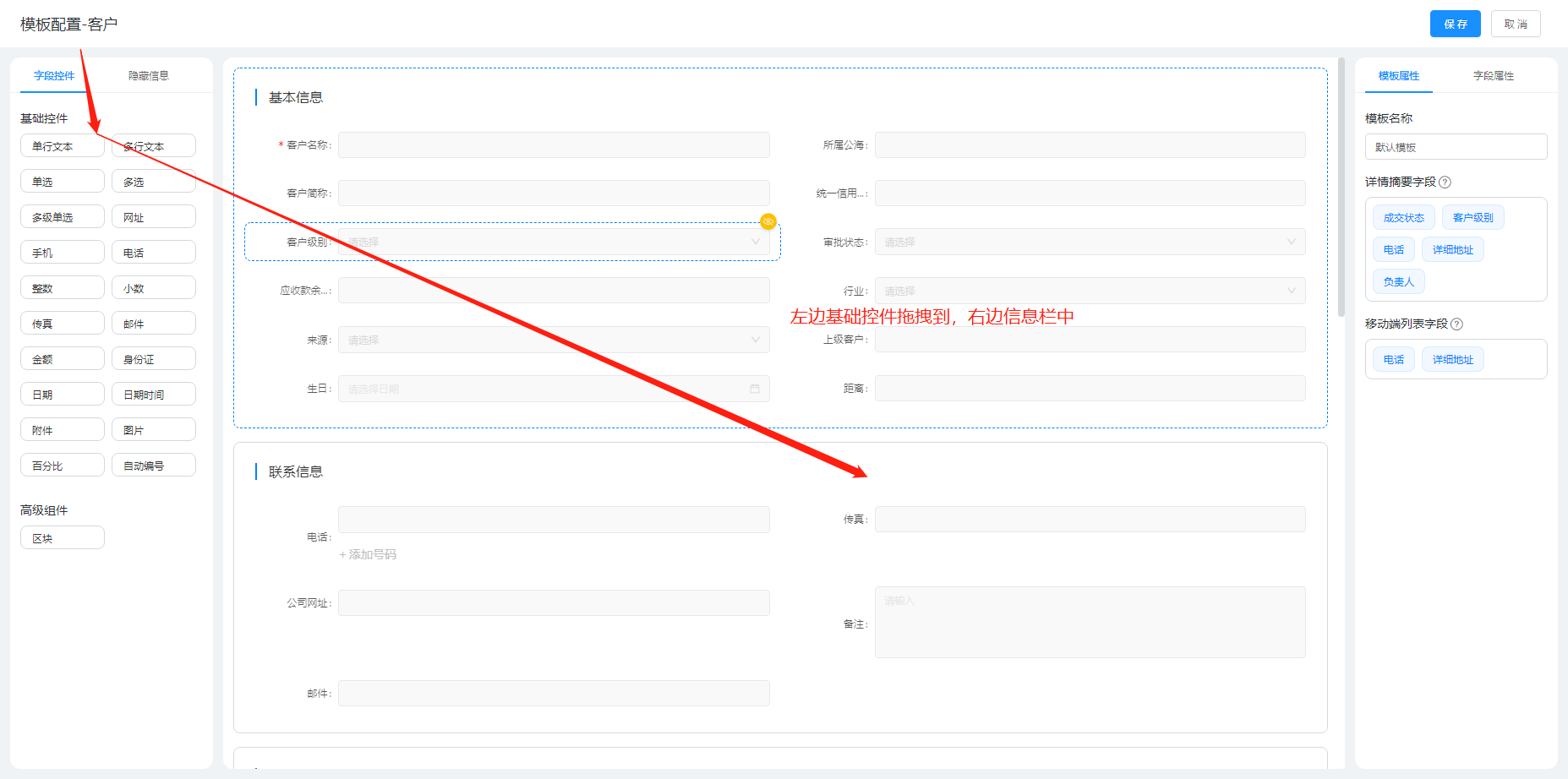Select the 网址 control
Screen dimensions: 1568x779
click(154, 216)
